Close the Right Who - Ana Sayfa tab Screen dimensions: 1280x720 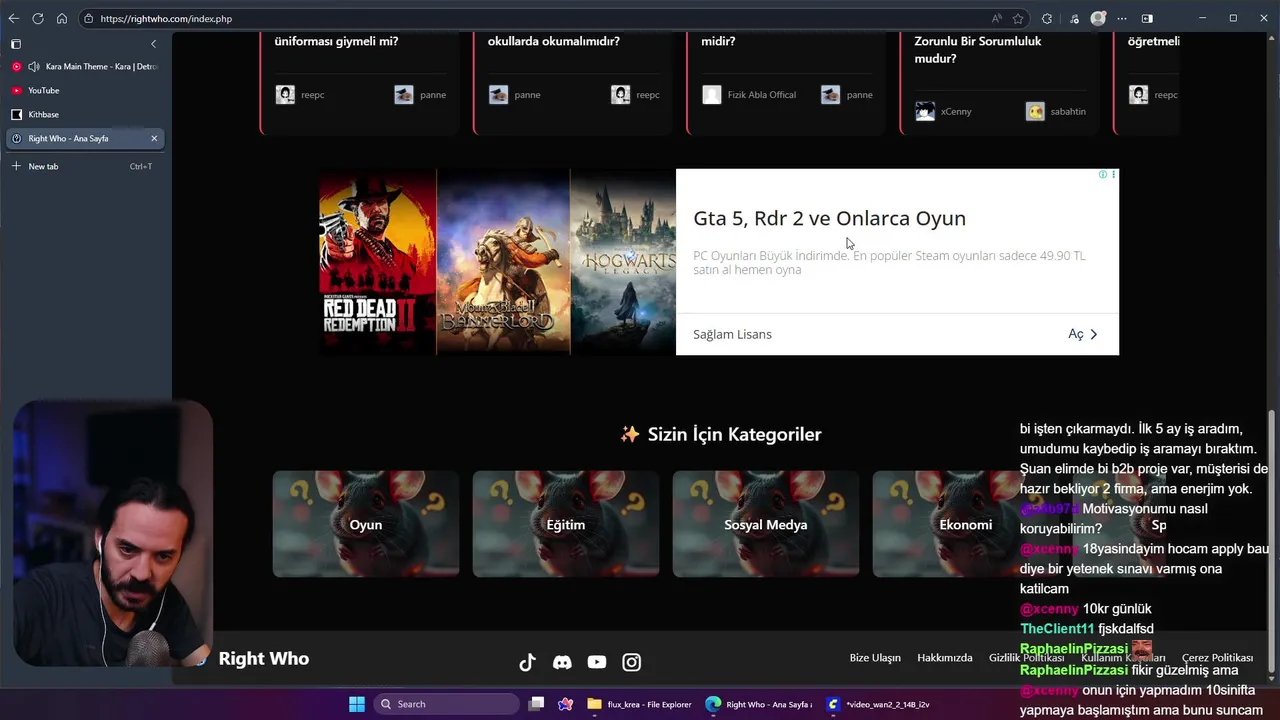coord(154,138)
